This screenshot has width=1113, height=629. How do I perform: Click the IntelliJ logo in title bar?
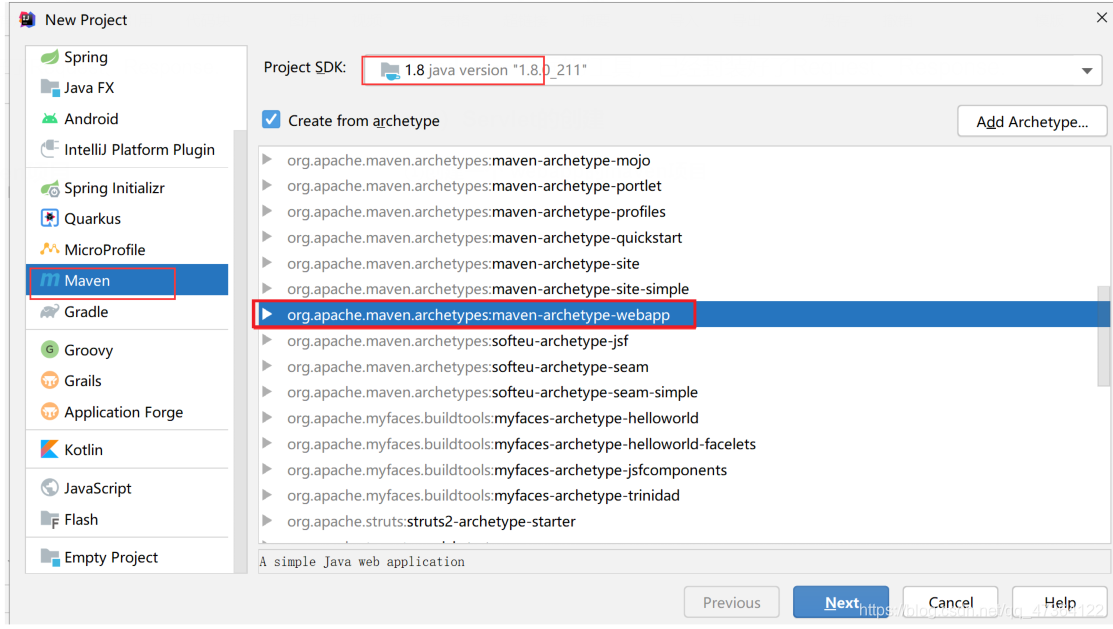(27, 19)
